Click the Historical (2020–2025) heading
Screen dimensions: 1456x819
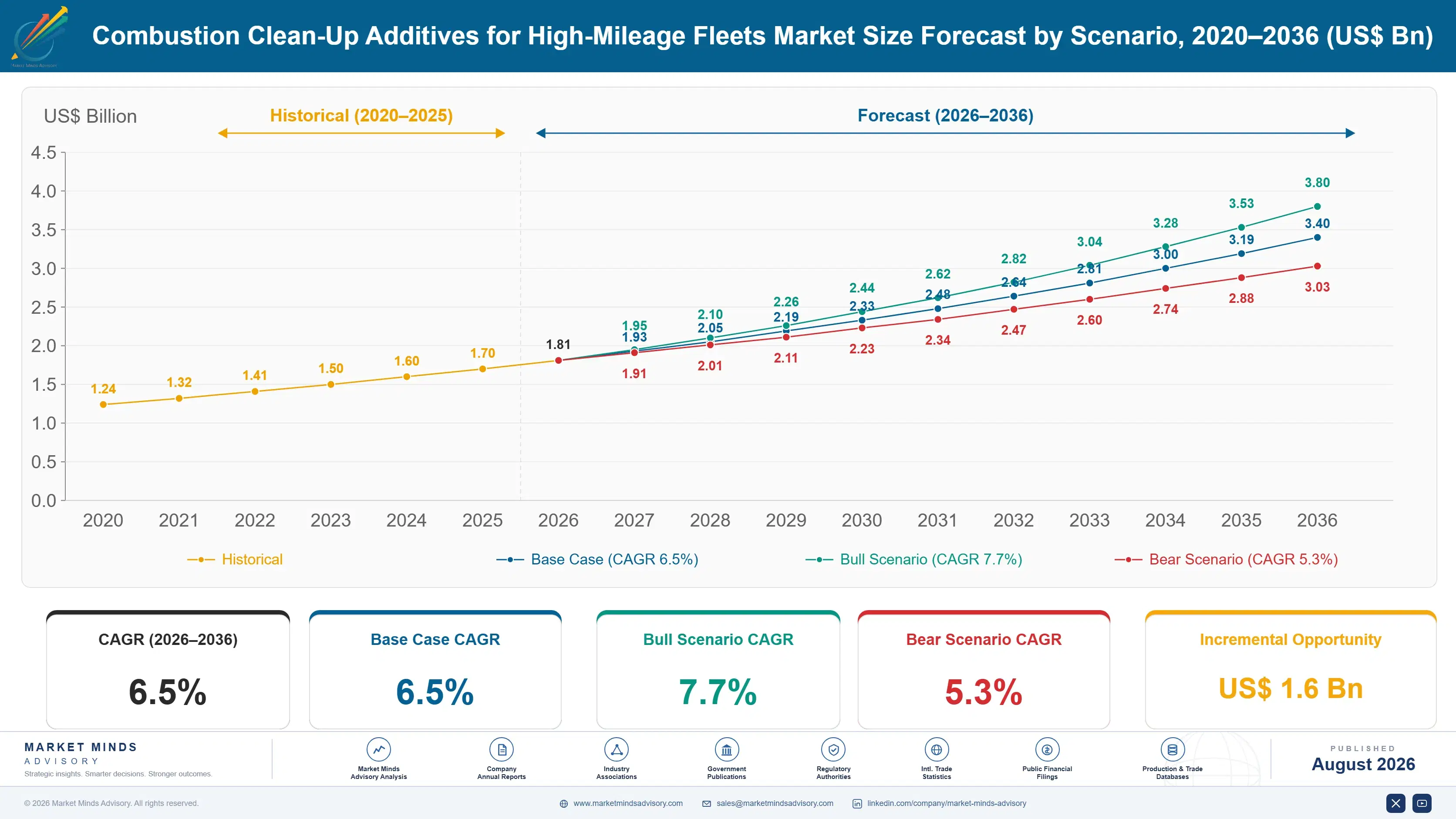(x=362, y=116)
